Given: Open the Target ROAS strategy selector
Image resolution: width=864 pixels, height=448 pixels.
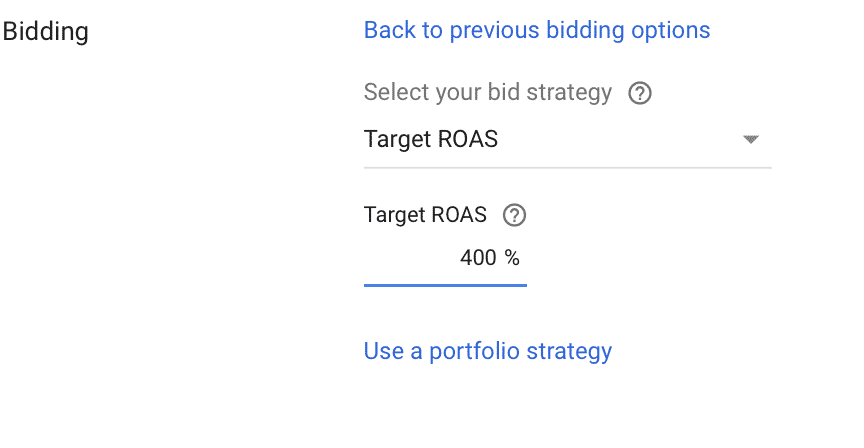Looking at the screenshot, I should click(568, 139).
